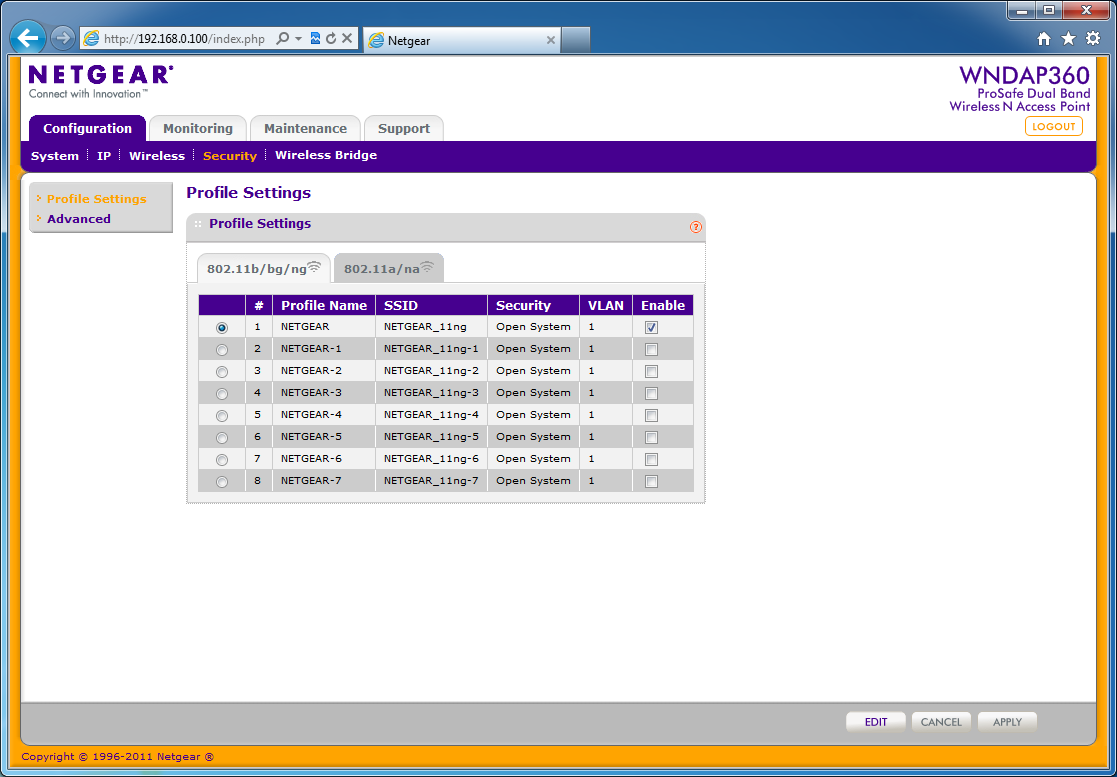Open the Support tab
Image resolution: width=1117 pixels, height=777 pixels.
click(404, 128)
